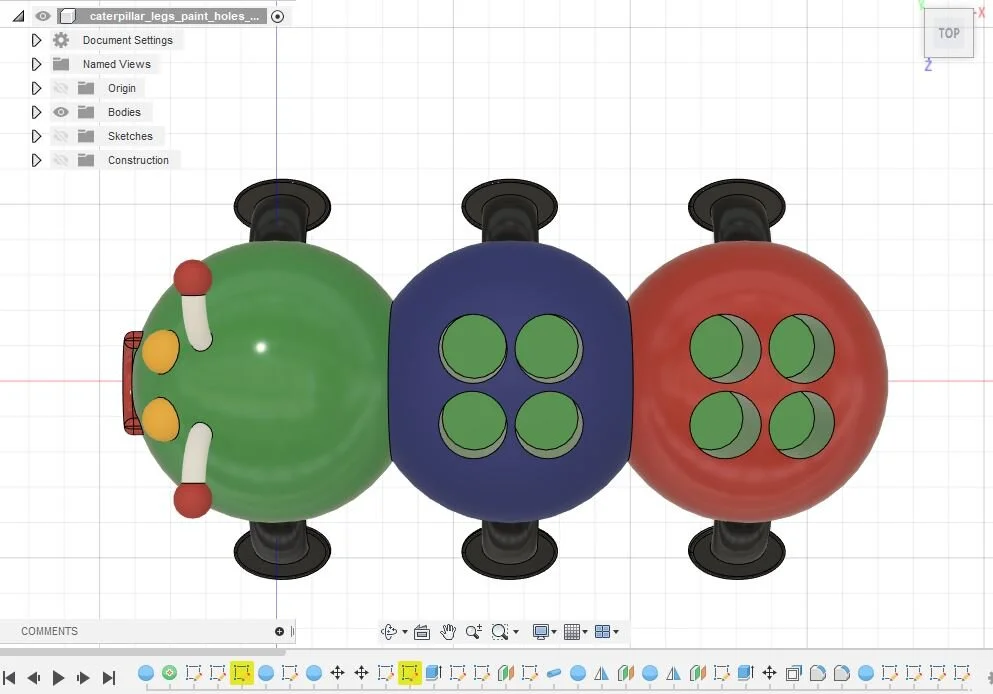Image resolution: width=993 pixels, height=694 pixels.
Task: Select the Zoom magnifier with plus-minus
Action: (474, 631)
